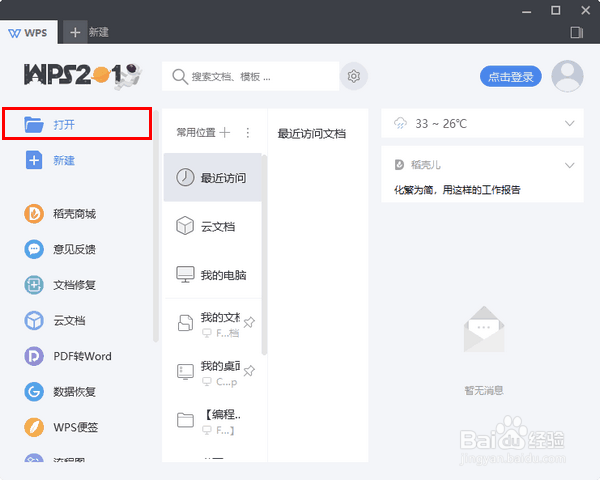Click the 新建 plus icon in sidebar
Image resolution: width=600 pixels, height=480 pixels.
click(x=34, y=160)
